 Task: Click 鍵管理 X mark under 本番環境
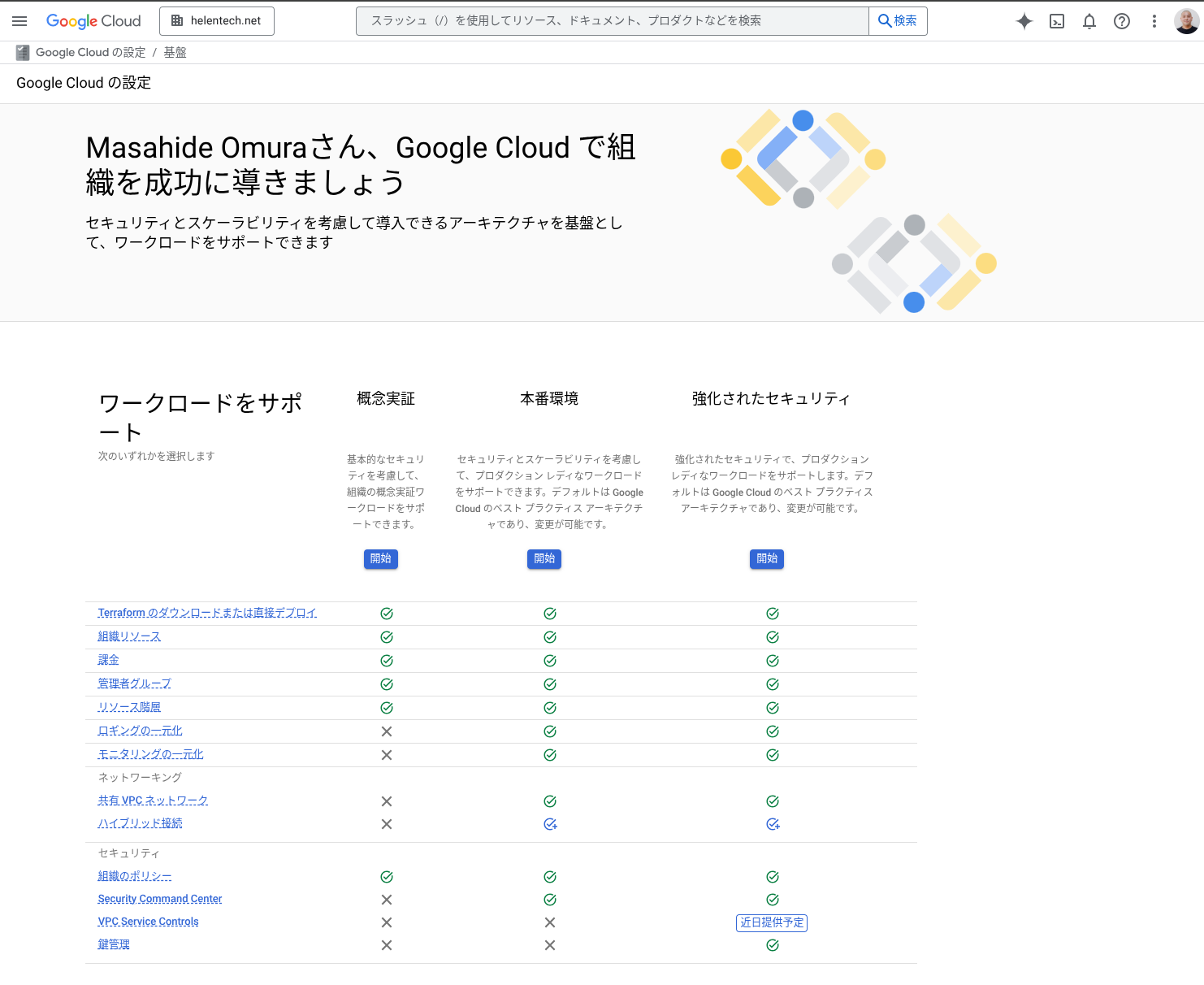tap(550, 945)
